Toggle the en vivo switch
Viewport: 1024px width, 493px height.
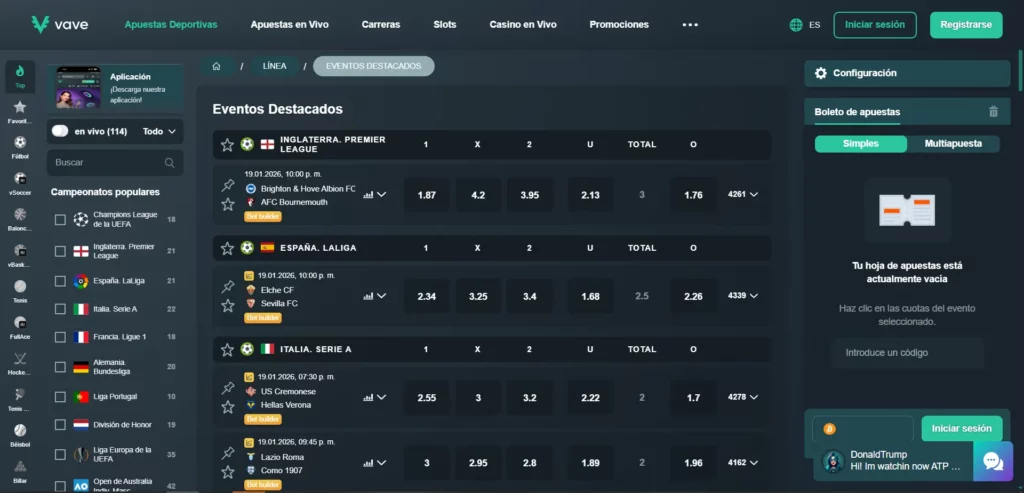click(x=60, y=131)
